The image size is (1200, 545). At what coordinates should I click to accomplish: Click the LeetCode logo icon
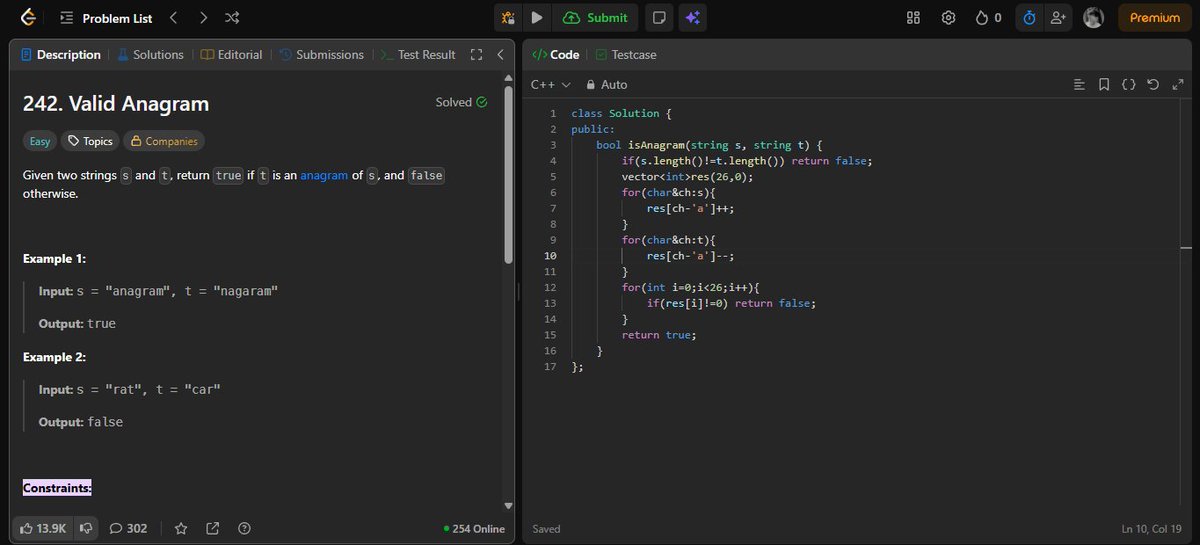click(28, 18)
